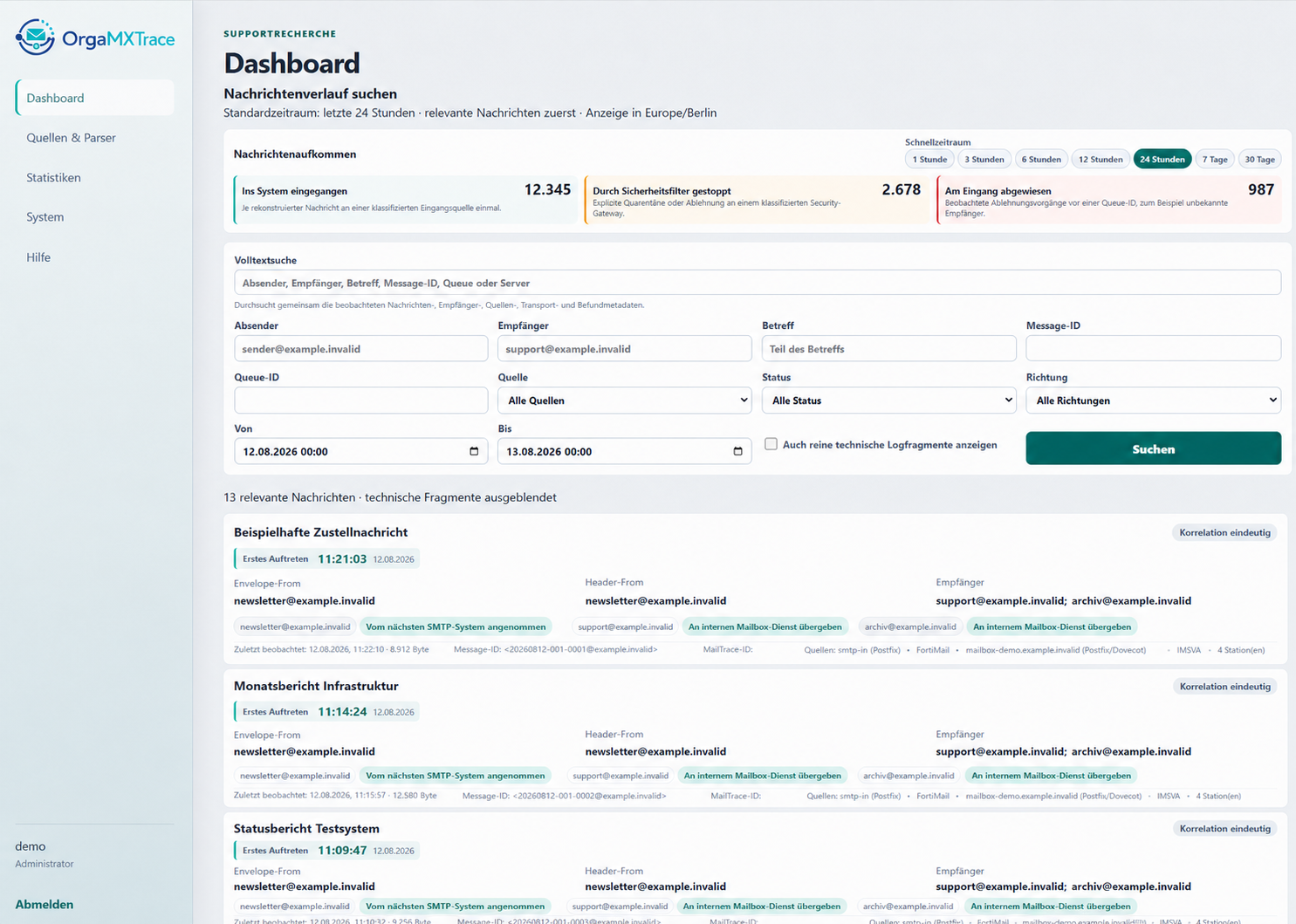Click the Absender input field
1296x924 pixels.
[360, 349]
